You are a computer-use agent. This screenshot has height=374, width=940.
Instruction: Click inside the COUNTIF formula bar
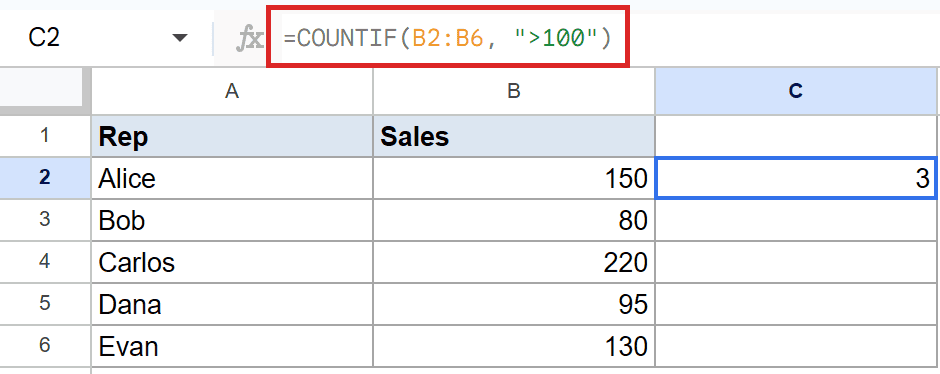point(447,38)
